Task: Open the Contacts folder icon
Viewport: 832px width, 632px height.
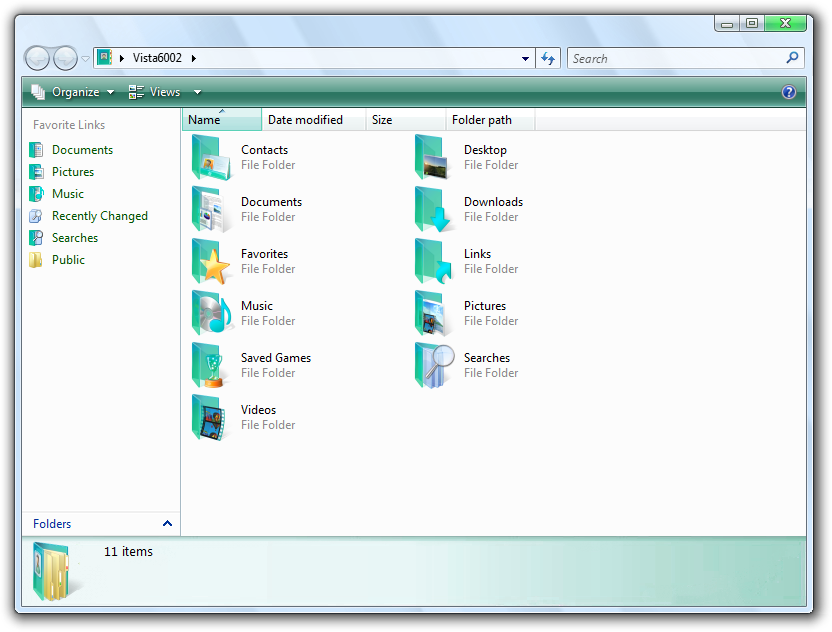Action: pos(211,158)
